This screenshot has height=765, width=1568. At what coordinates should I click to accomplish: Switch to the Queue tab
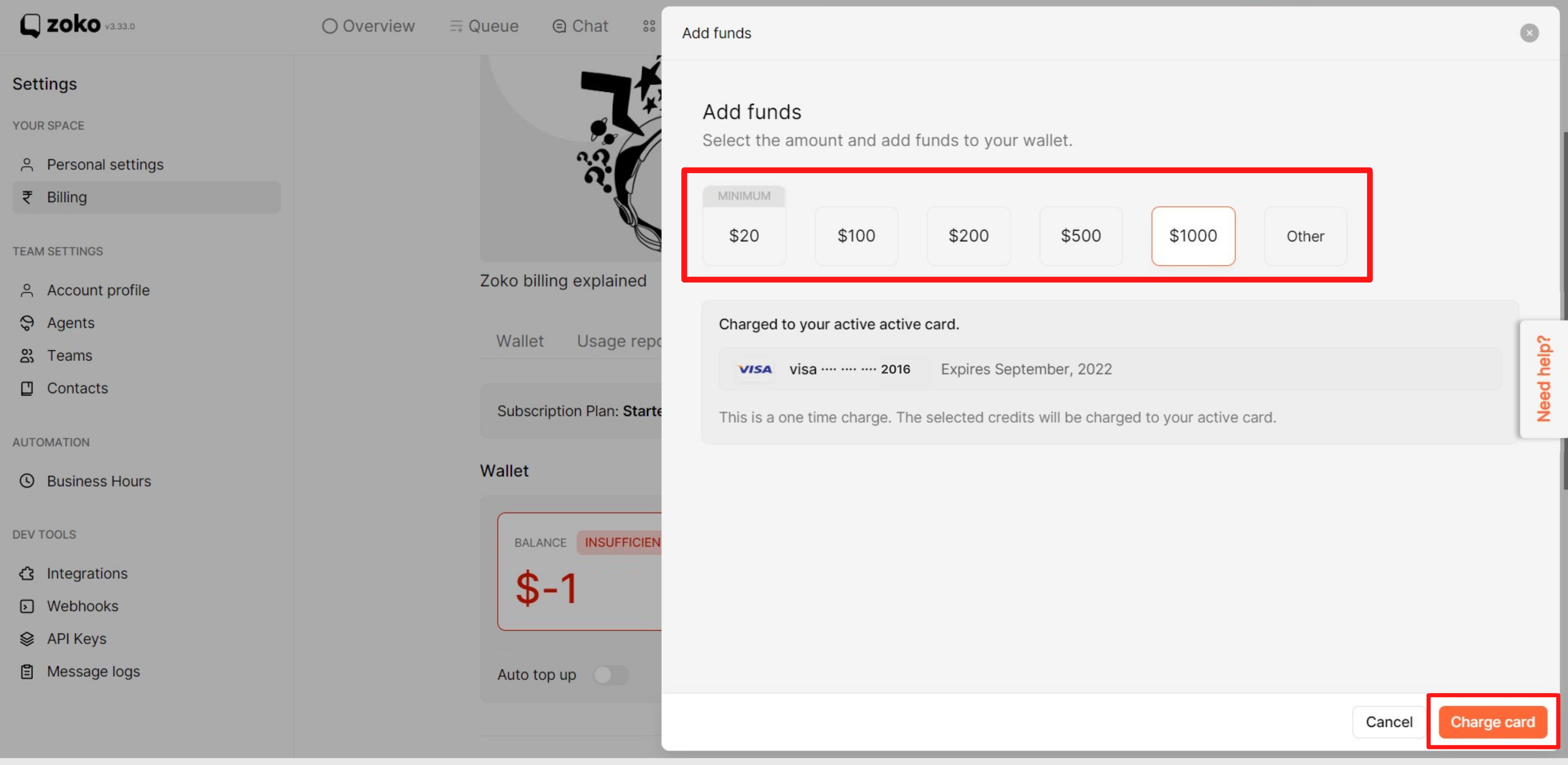[484, 26]
